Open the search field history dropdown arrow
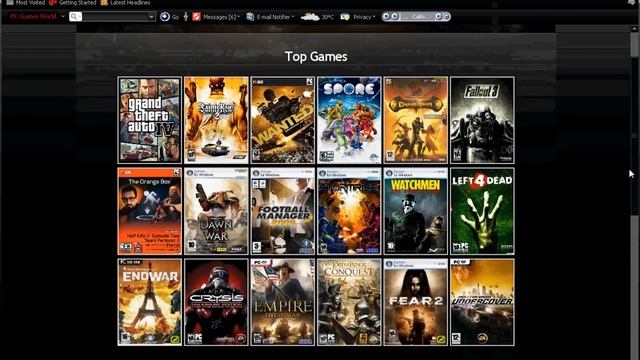The image size is (640, 360). [x=151, y=17]
